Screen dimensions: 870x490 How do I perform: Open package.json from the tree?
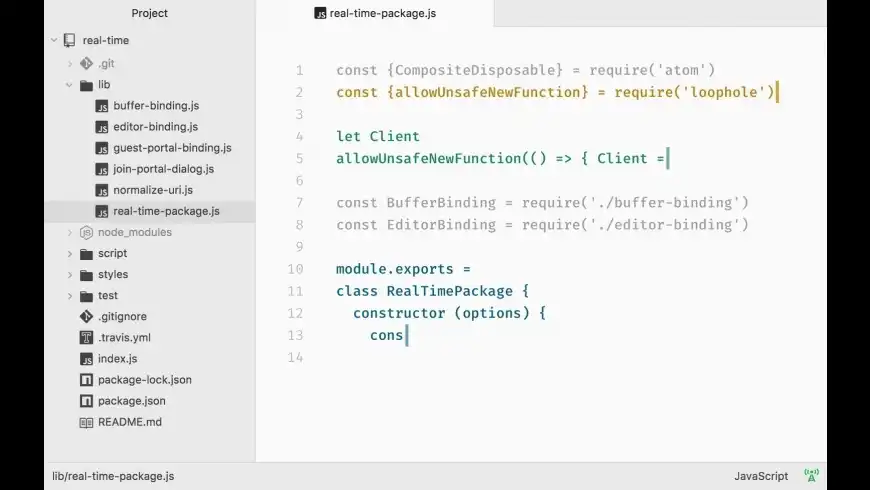click(131, 401)
